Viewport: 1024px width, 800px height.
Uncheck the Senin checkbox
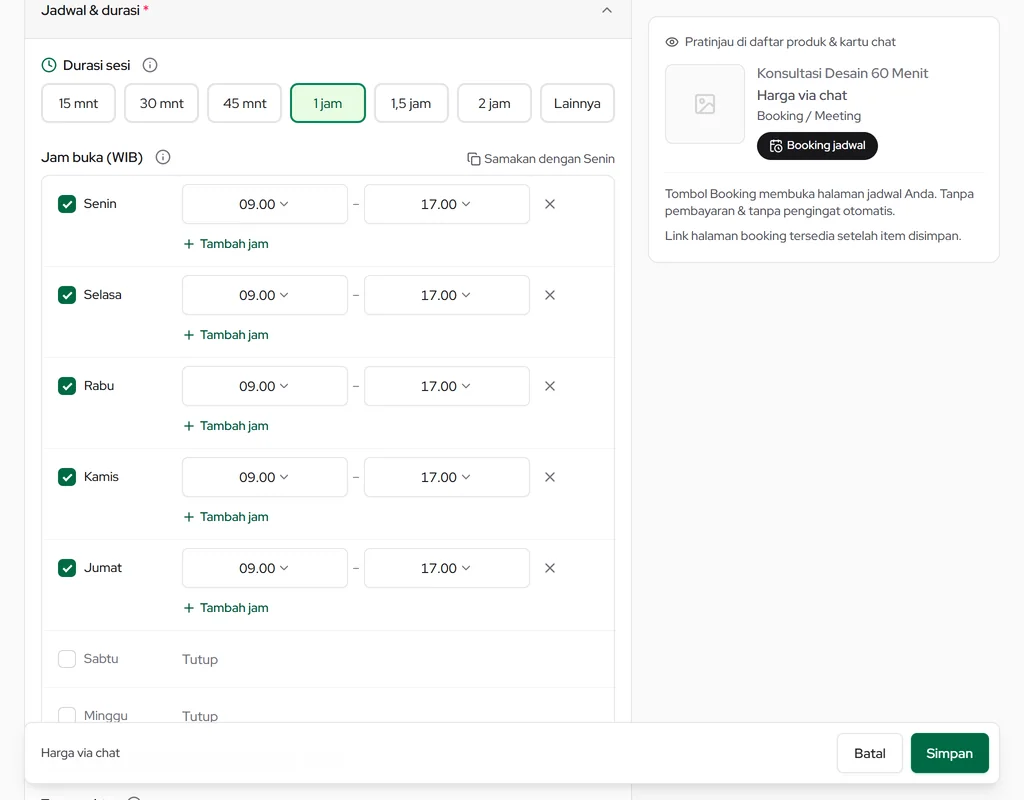(x=67, y=204)
